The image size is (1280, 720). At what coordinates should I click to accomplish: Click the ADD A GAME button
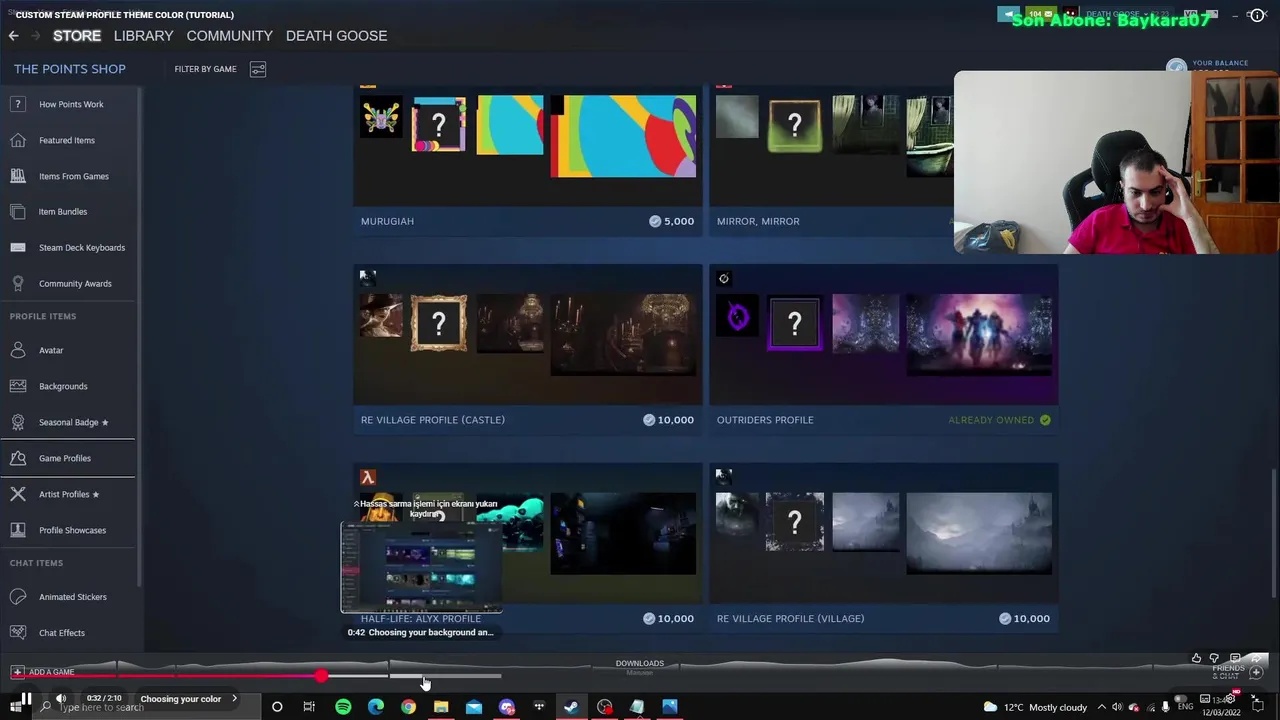click(x=43, y=672)
